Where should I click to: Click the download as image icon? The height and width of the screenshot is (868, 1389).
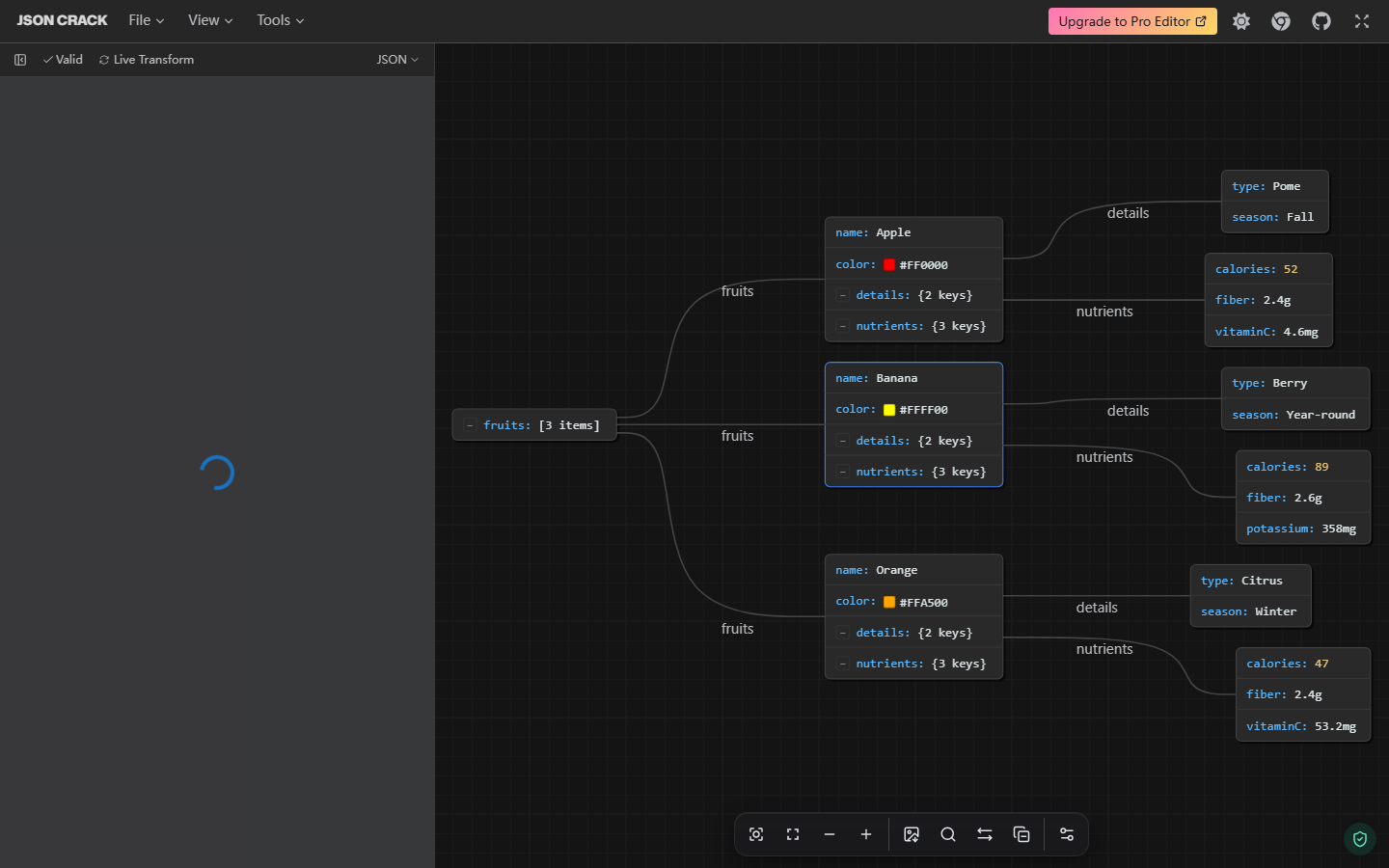click(912, 834)
